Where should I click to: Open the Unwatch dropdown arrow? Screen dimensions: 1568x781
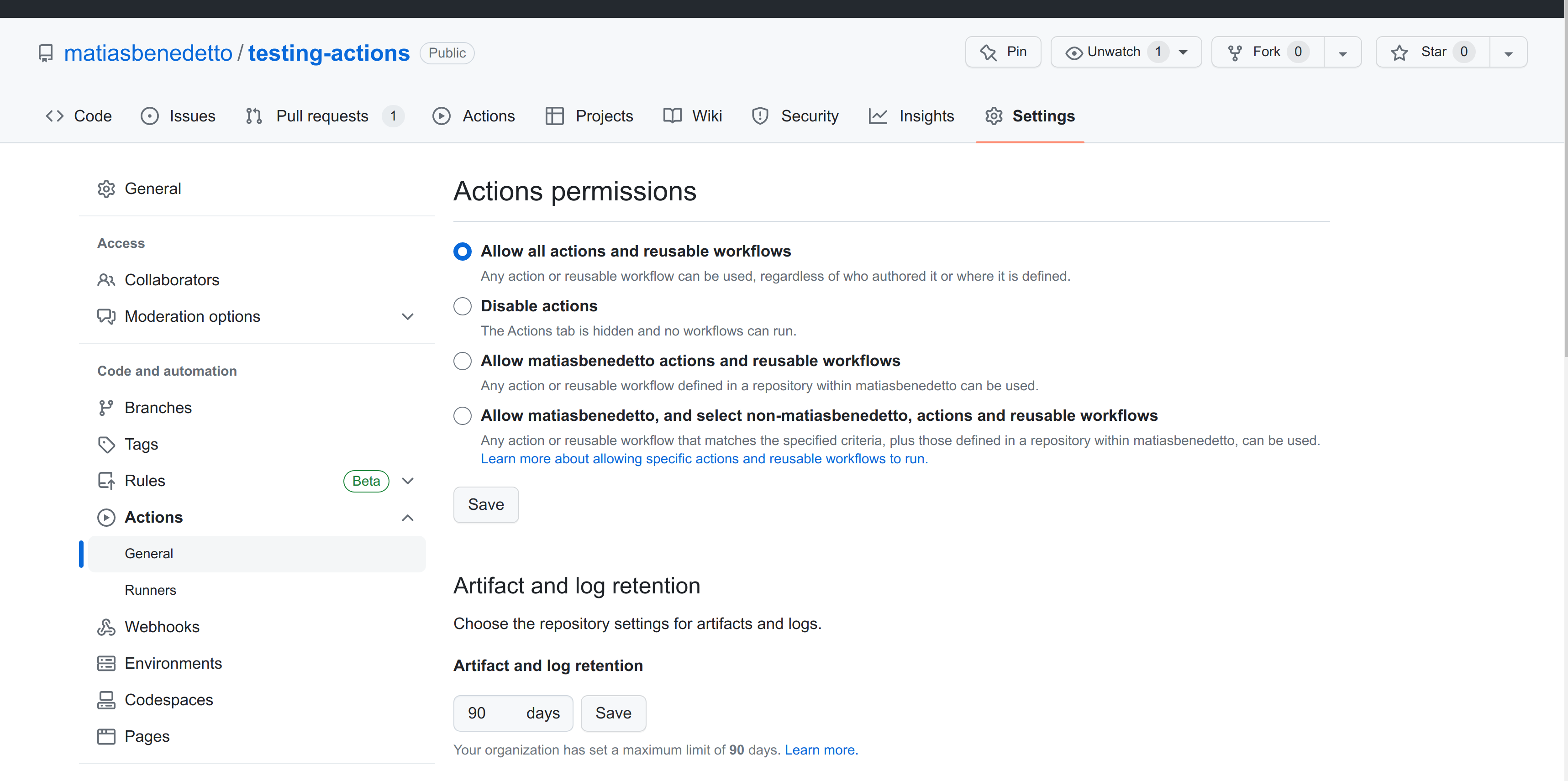click(1183, 52)
